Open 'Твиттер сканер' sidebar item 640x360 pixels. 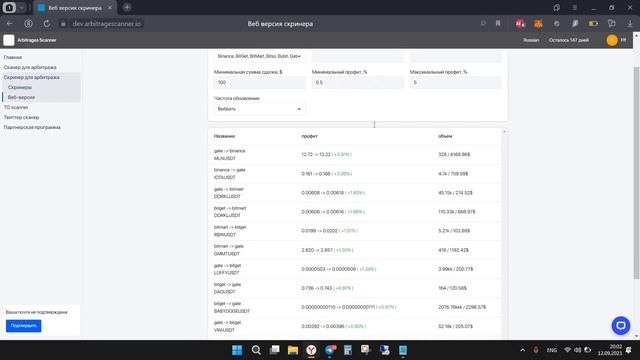pyautogui.click(x=21, y=117)
